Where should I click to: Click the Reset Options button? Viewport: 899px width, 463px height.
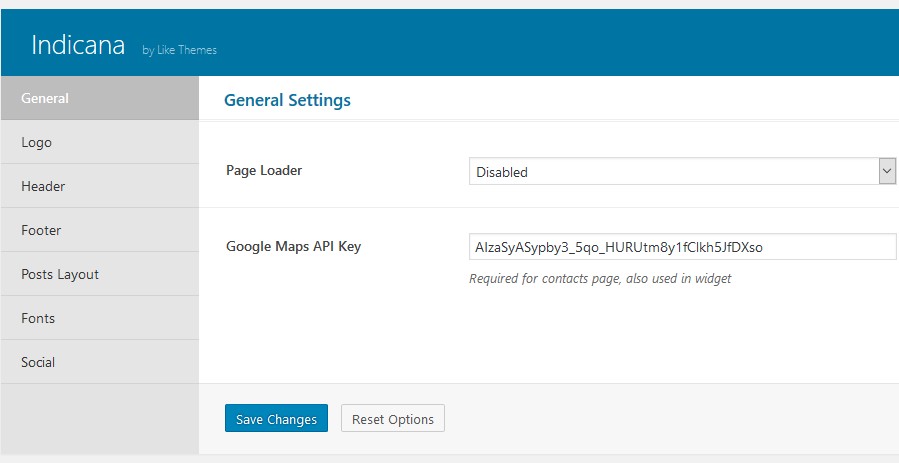(x=393, y=418)
